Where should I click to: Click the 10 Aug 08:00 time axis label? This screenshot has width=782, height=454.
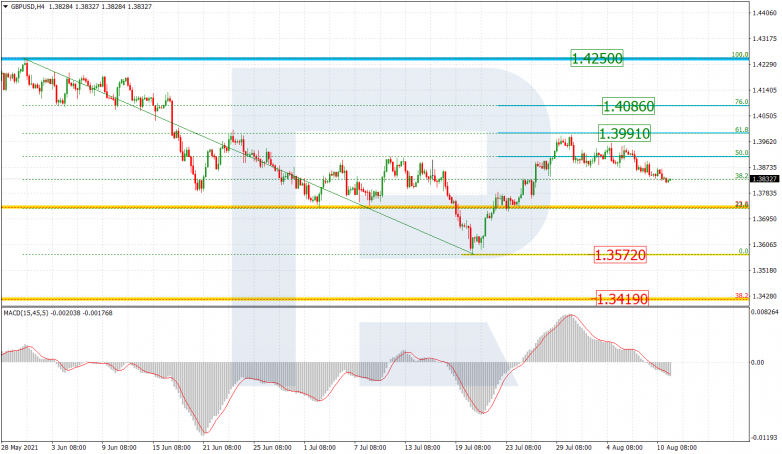click(676, 448)
